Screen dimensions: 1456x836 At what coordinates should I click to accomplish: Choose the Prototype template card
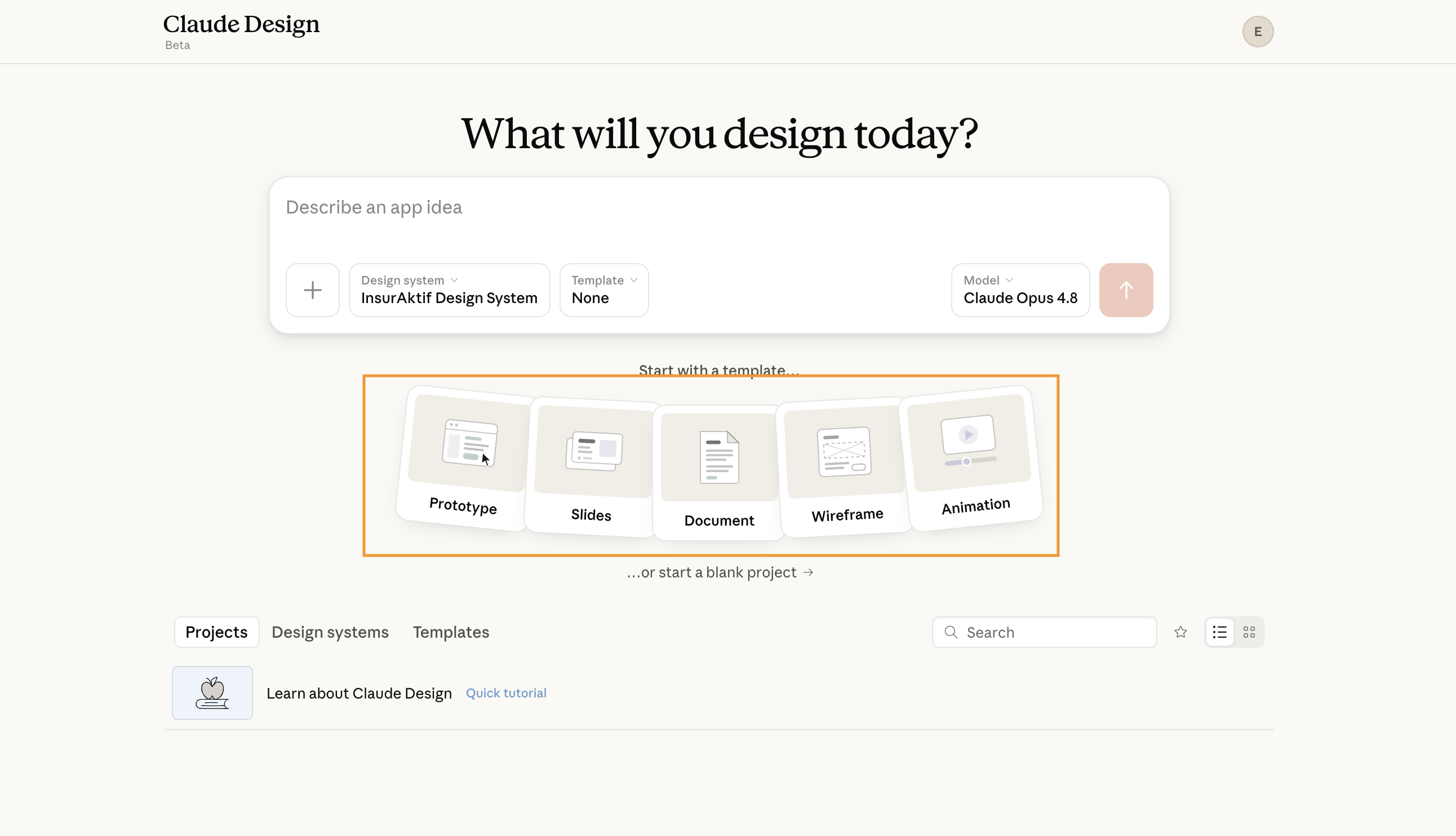click(464, 457)
